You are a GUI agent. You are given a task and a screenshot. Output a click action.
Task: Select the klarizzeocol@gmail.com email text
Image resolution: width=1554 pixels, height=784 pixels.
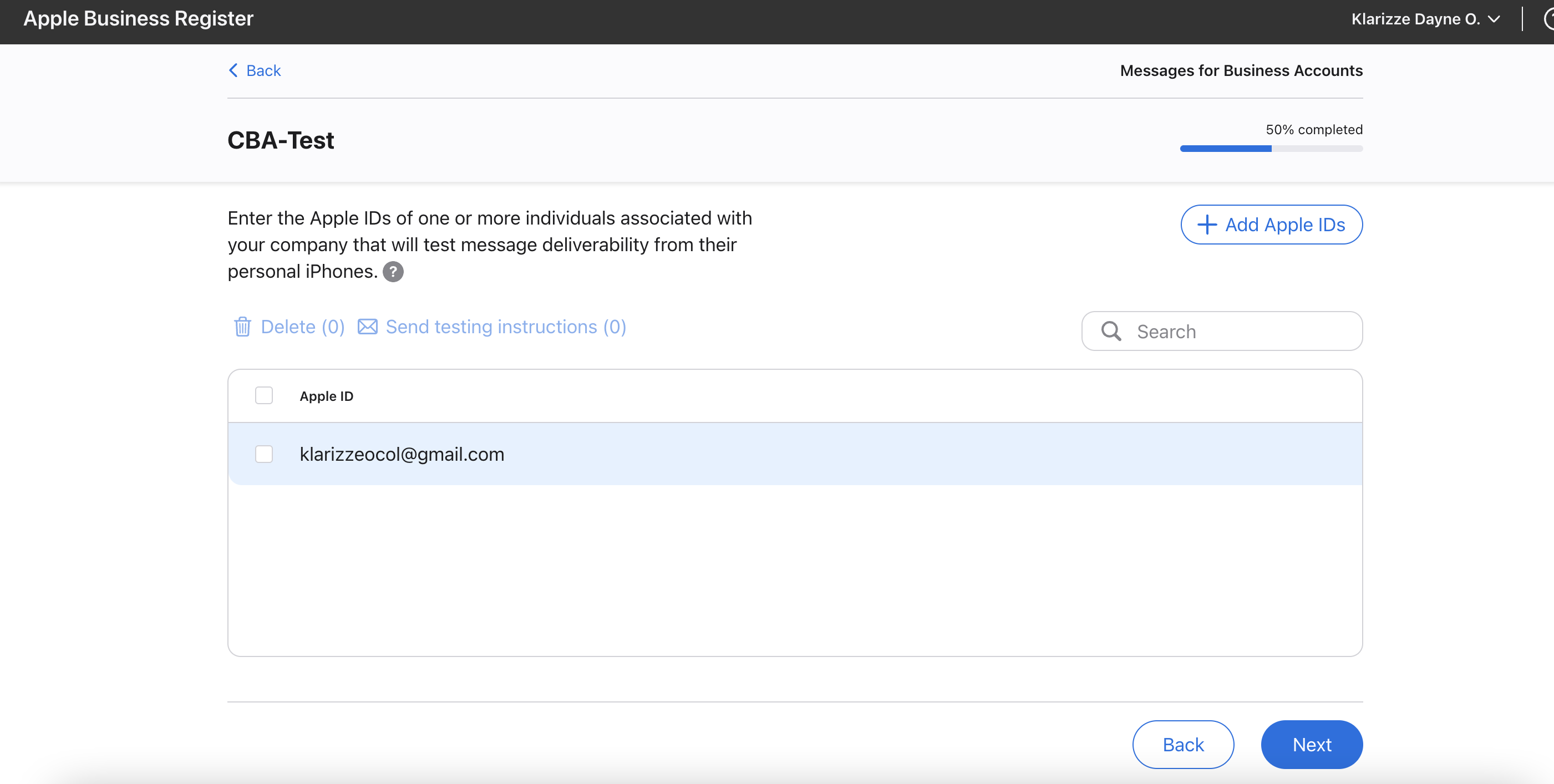(x=402, y=454)
